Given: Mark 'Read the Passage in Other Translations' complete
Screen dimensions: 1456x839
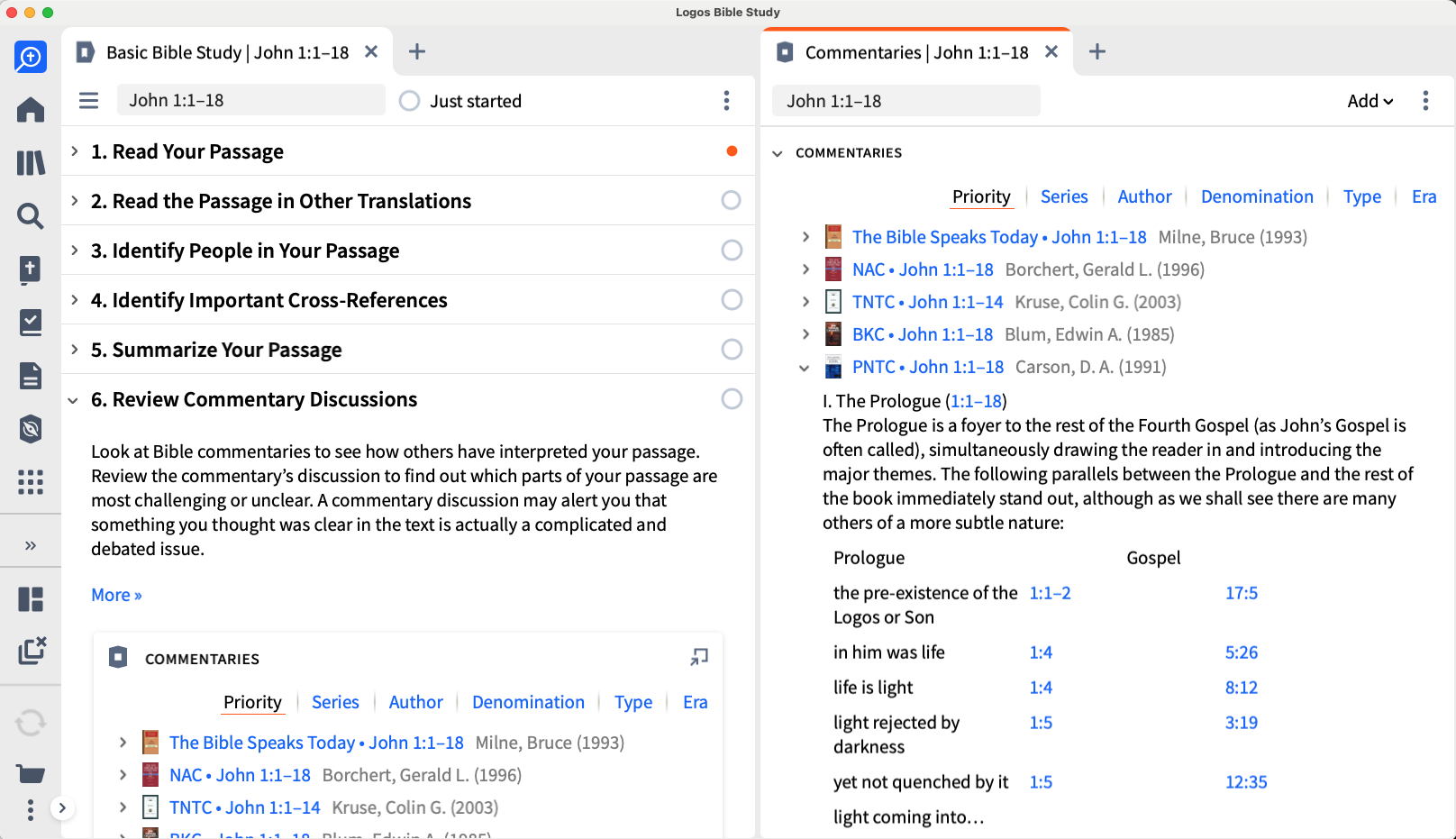Looking at the screenshot, I should click(732, 200).
